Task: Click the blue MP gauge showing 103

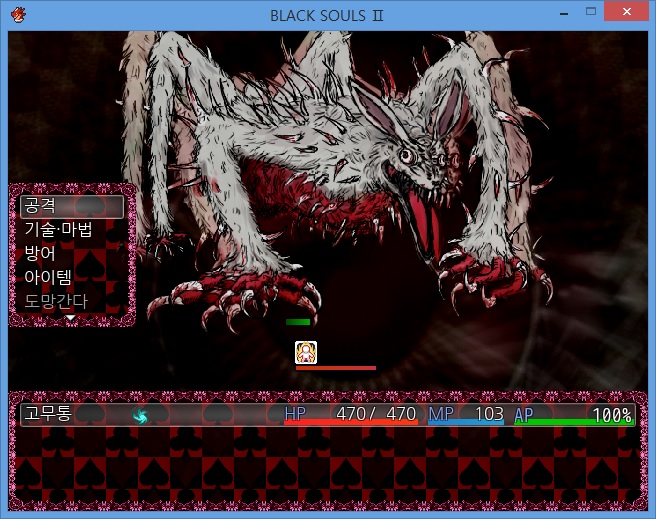Action: pos(466,422)
